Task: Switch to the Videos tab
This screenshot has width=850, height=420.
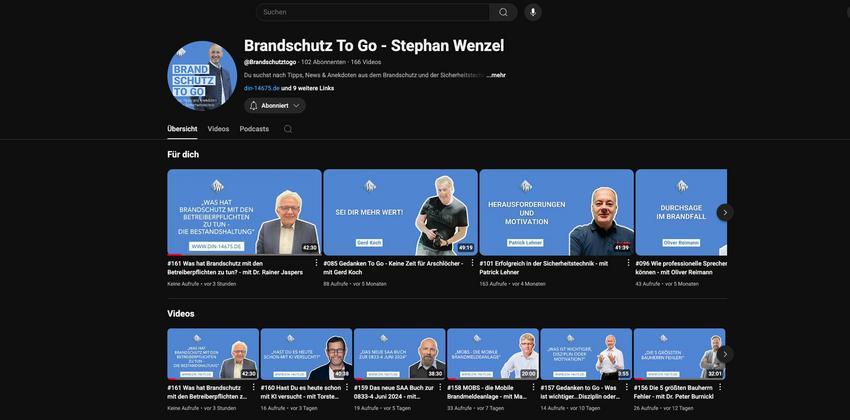Action: pyautogui.click(x=218, y=129)
